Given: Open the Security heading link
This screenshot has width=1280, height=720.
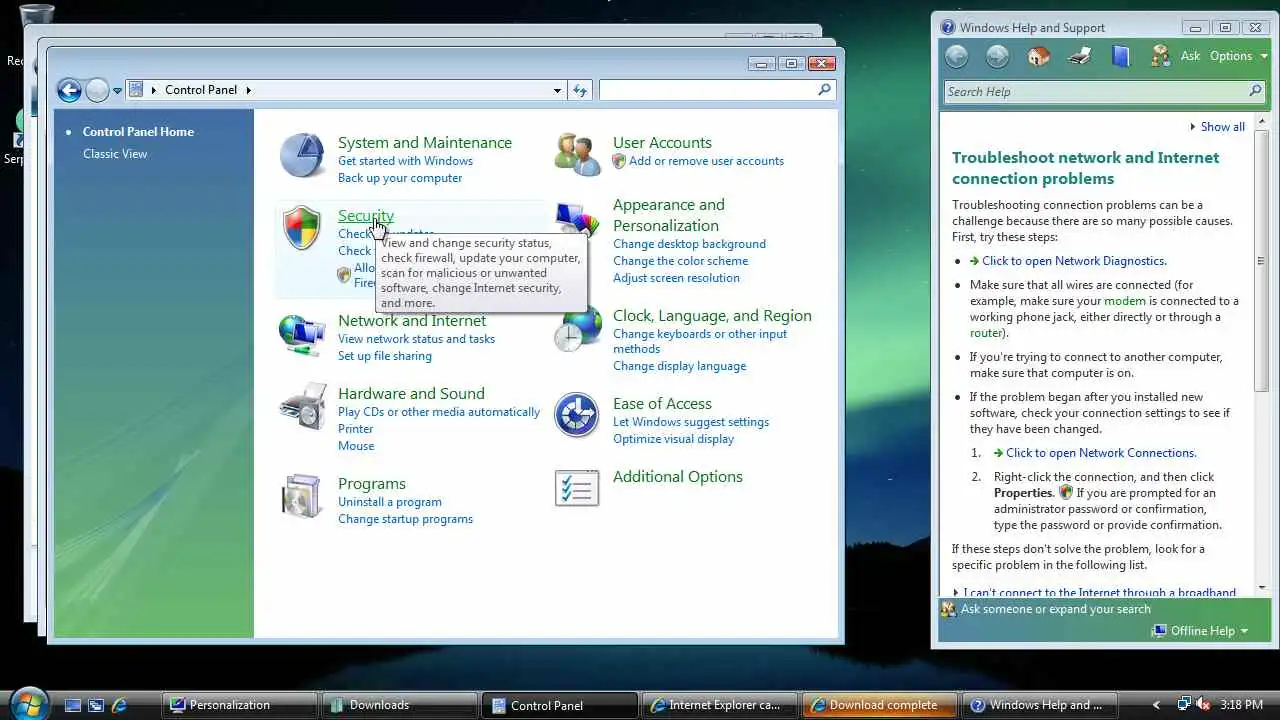Looking at the screenshot, I should point(366,216).
